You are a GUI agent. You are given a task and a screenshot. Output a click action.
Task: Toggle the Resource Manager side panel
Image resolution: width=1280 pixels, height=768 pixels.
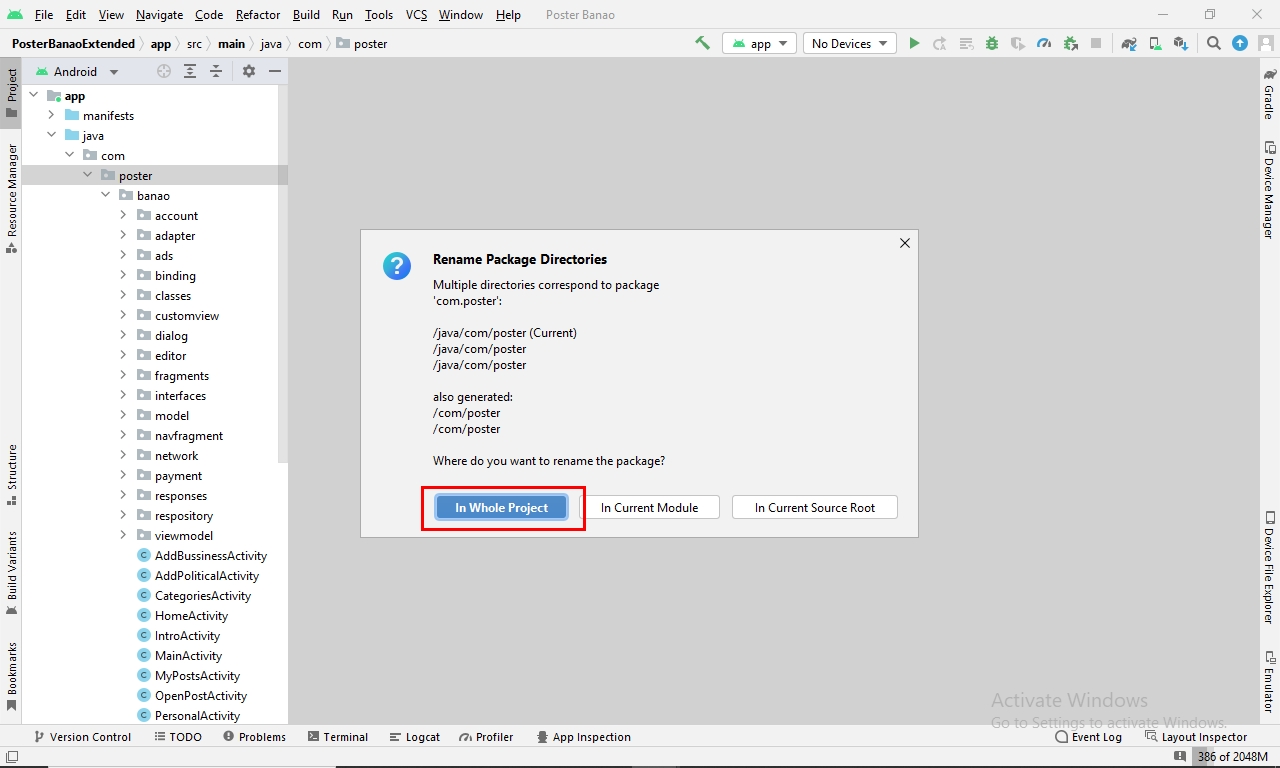pos(12,196)
